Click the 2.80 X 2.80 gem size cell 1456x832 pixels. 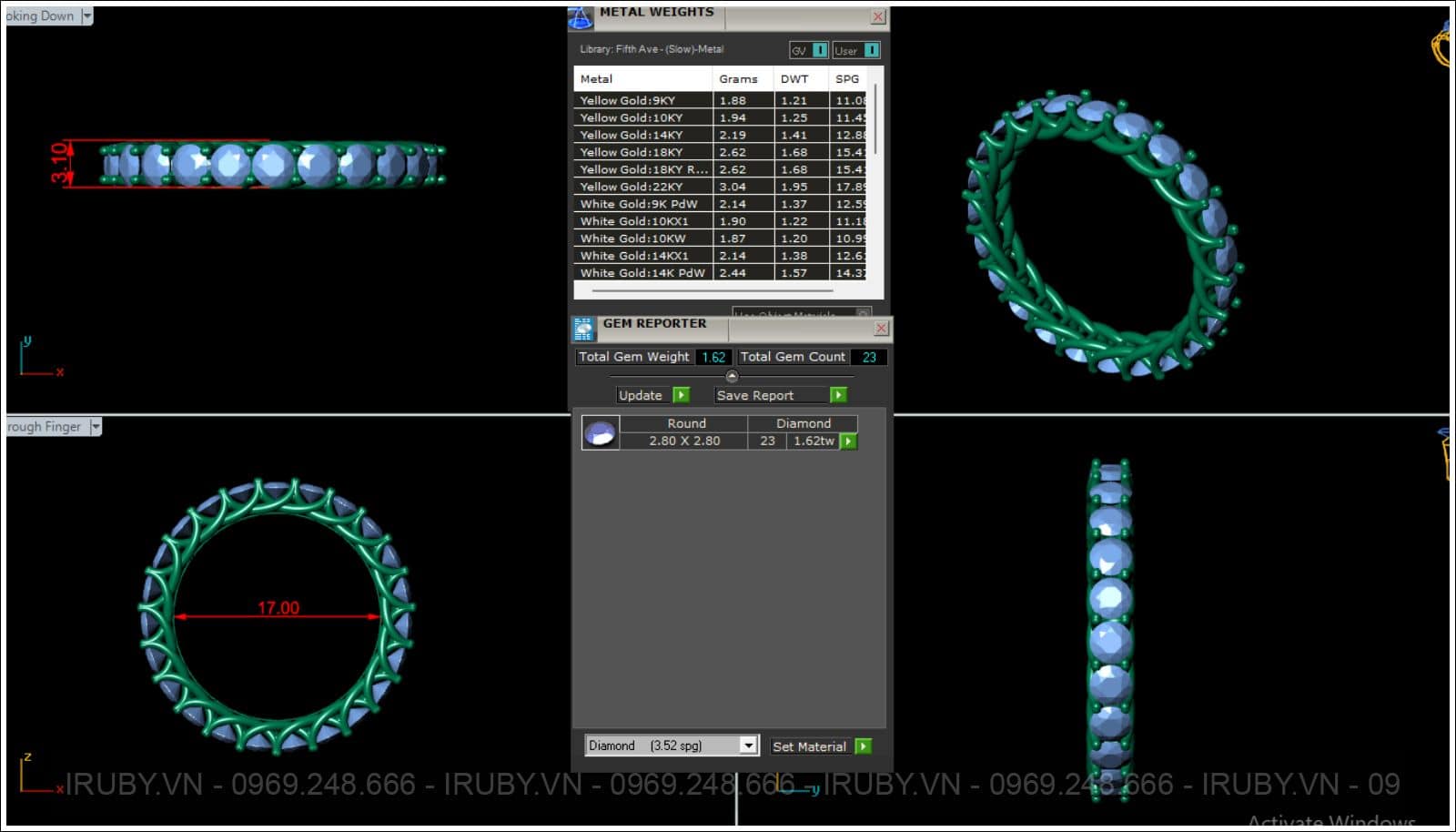[x=684, y=441]
